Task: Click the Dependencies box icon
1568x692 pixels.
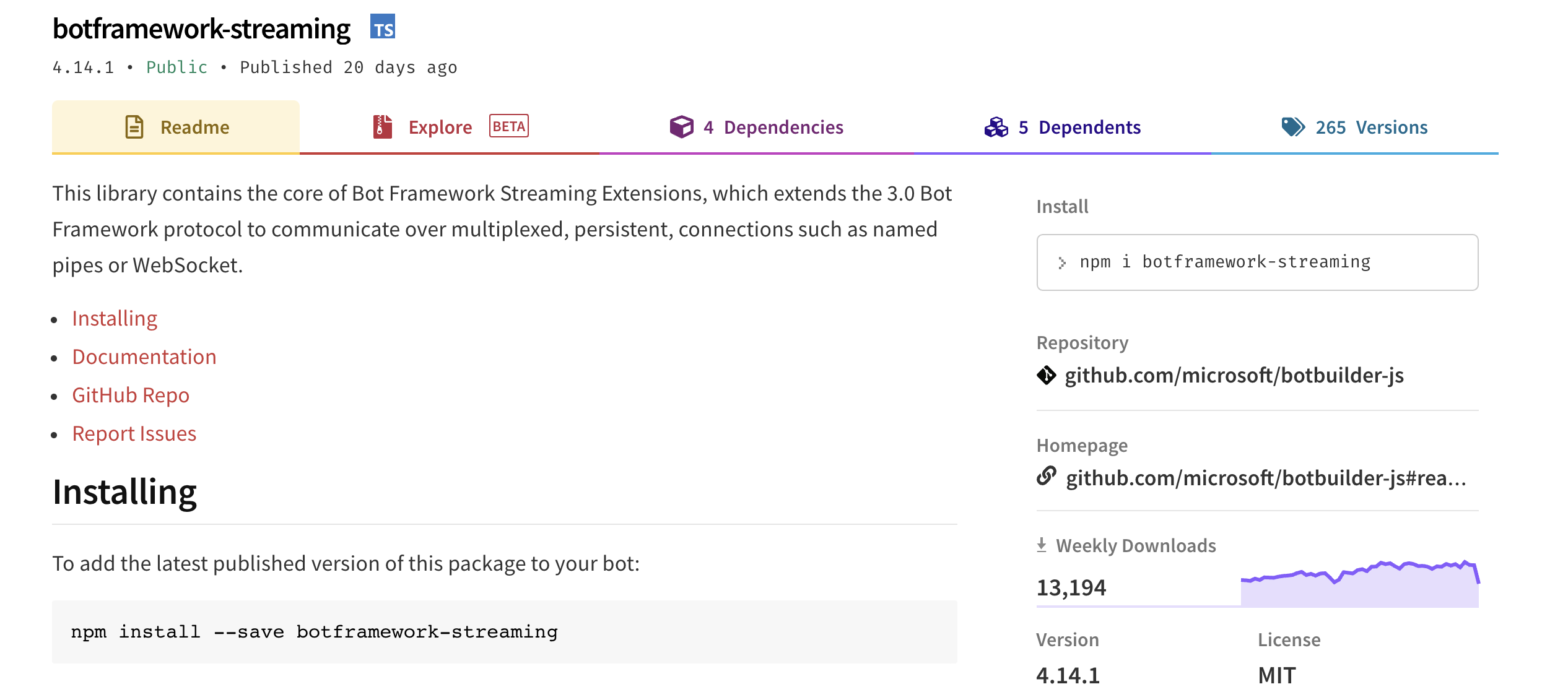Action: 681,127
